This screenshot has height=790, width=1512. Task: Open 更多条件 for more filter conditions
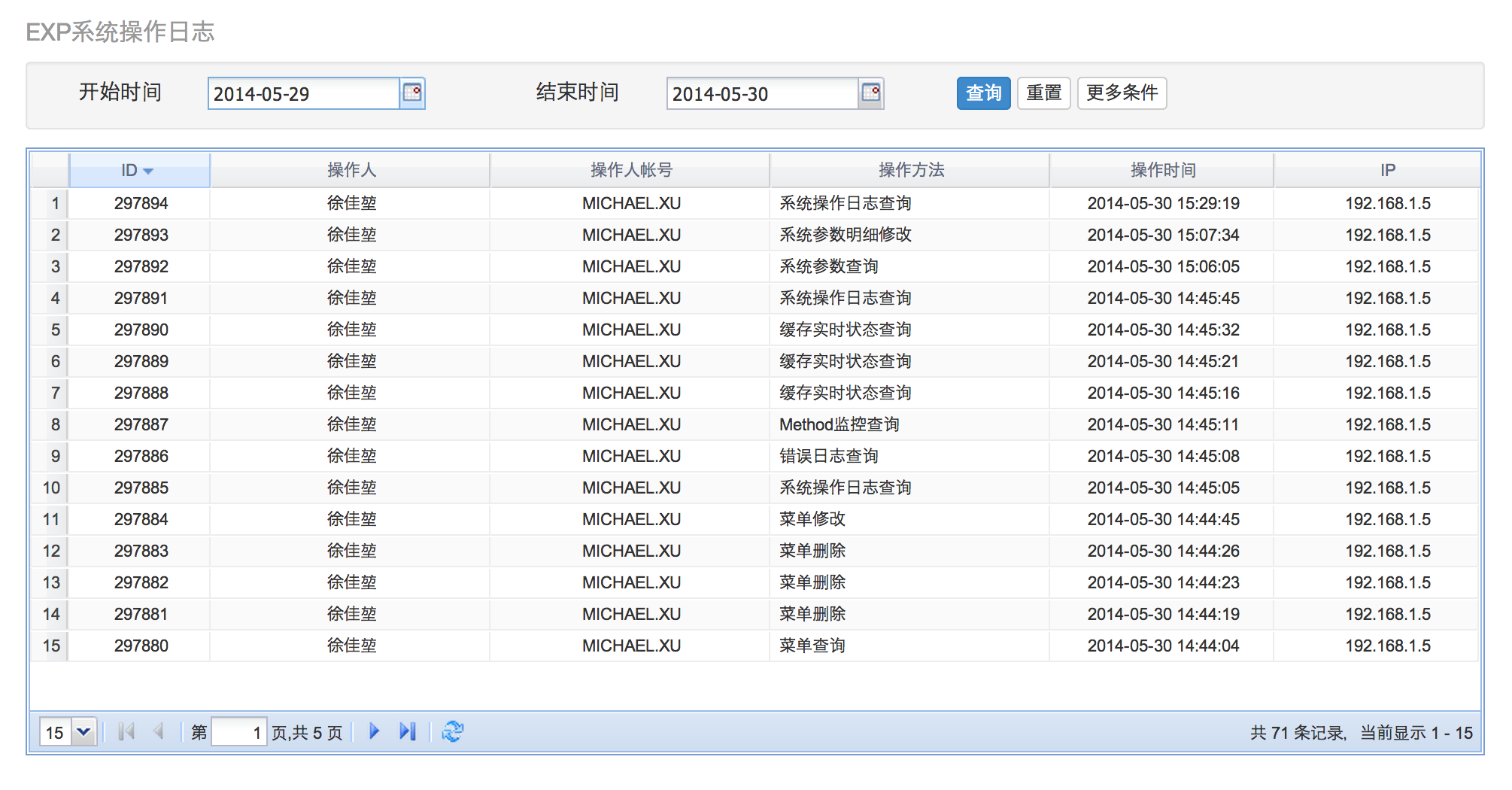[1122, 93]
